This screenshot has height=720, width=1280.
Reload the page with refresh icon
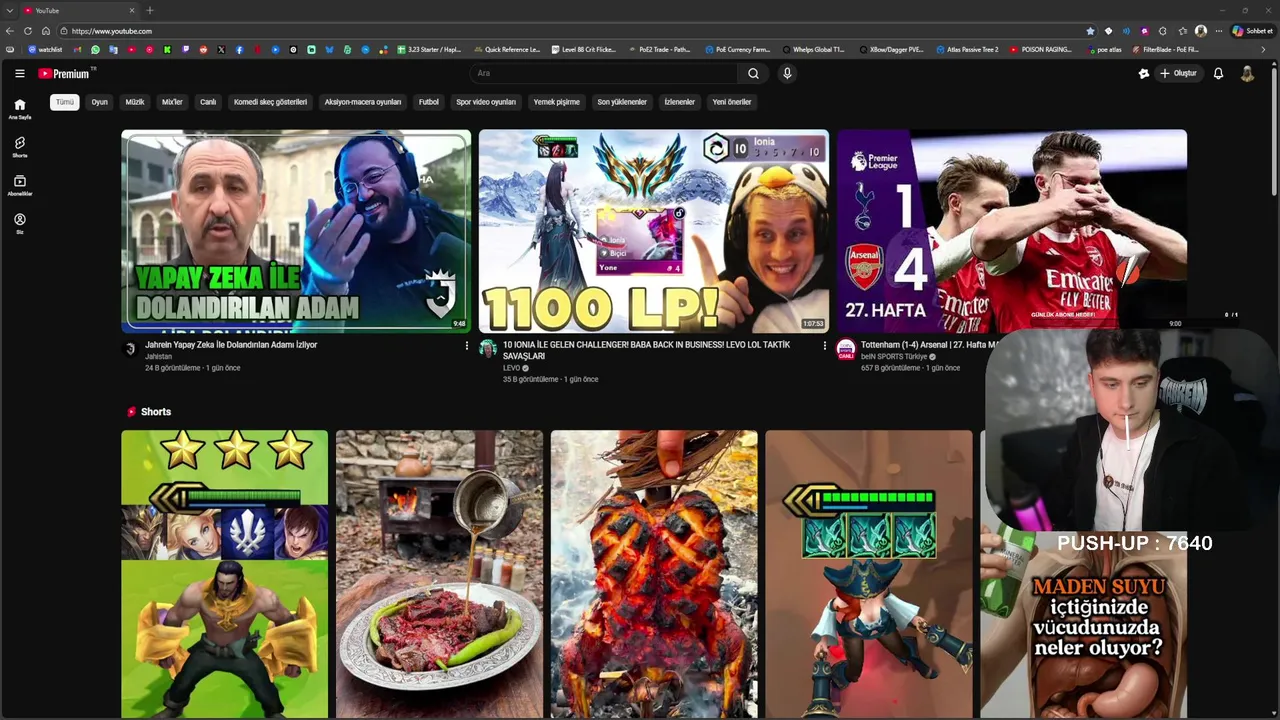[28, 31]
